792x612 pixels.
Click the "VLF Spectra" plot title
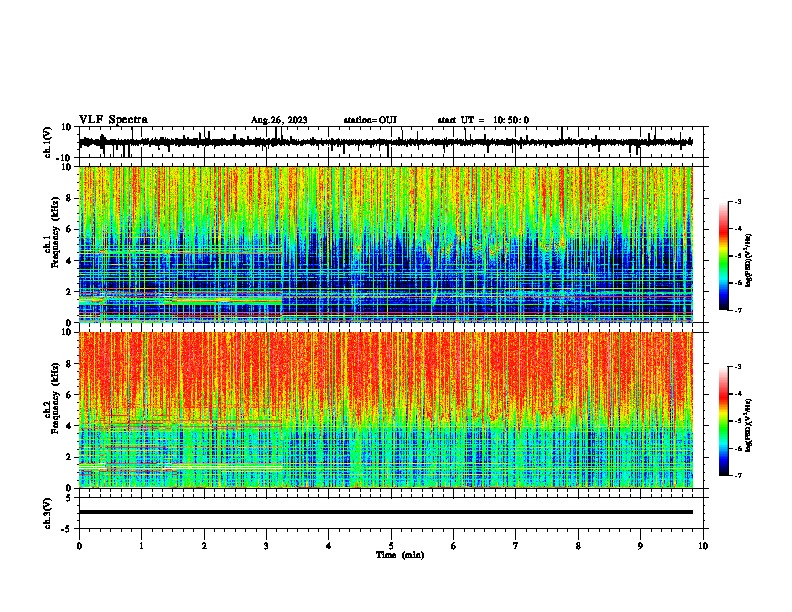pos(113,120)
